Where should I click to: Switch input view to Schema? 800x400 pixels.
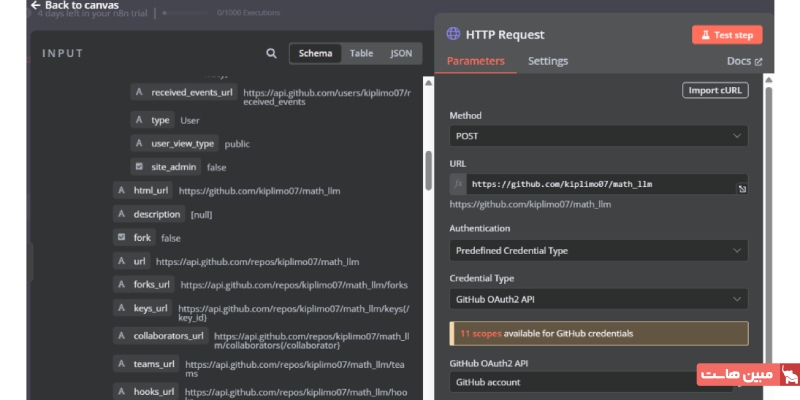tap(315, 53)
